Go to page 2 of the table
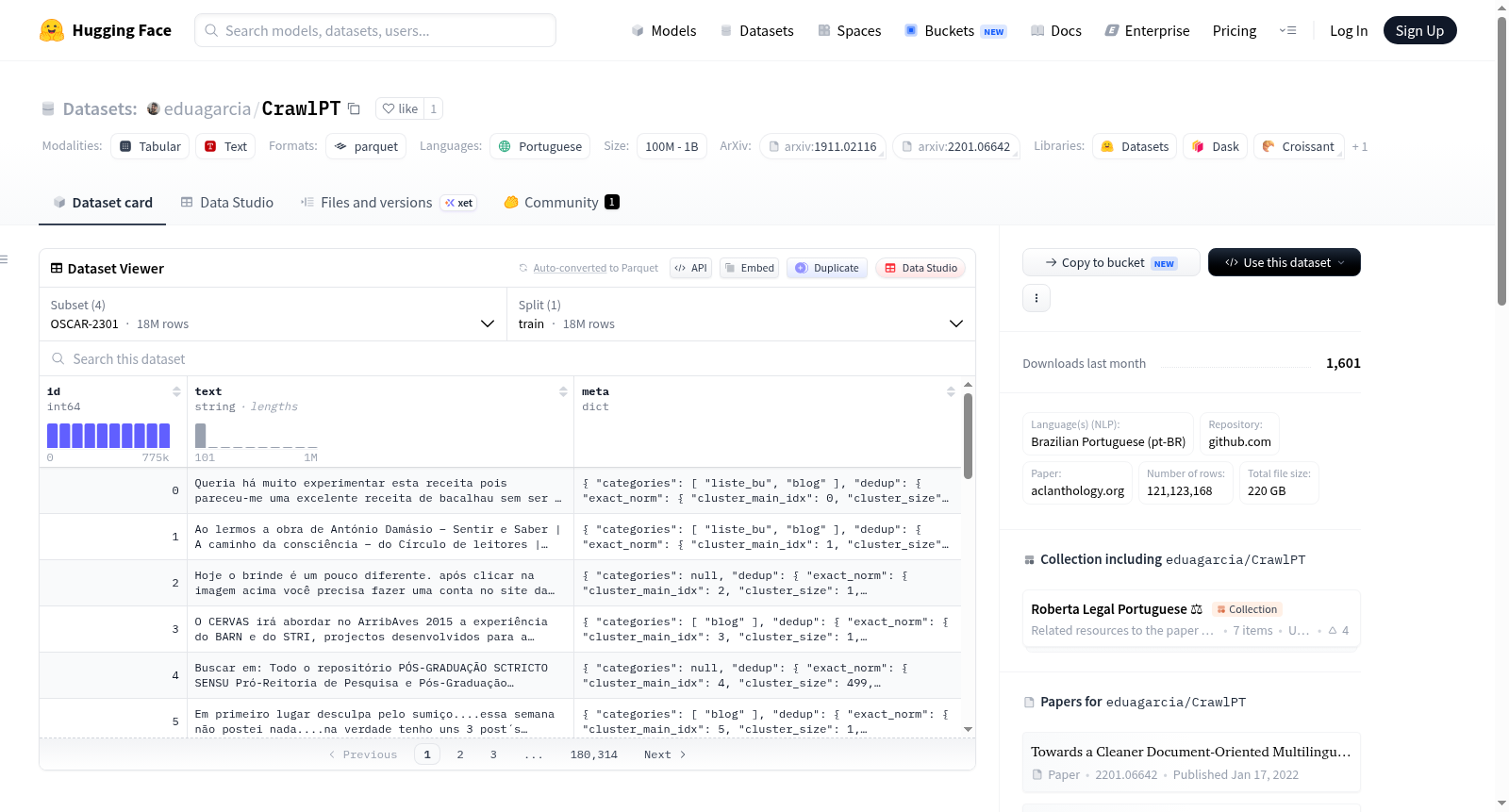 point(460,754)
